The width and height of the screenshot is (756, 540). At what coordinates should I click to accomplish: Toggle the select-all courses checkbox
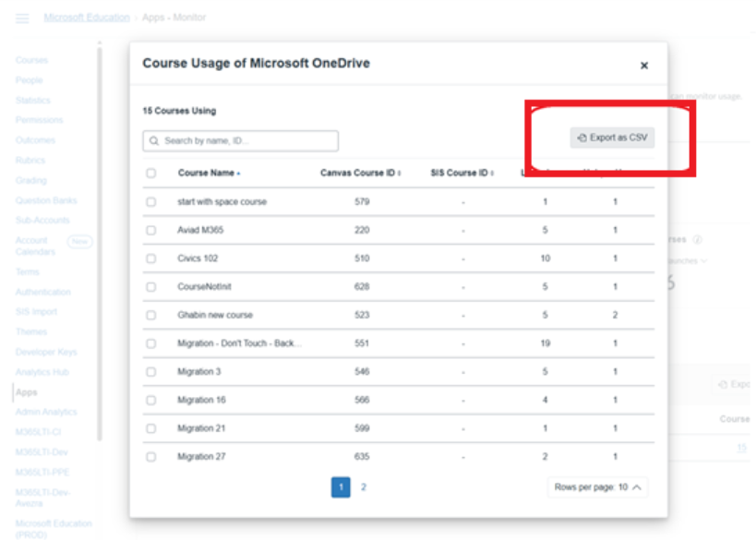click(151, 173)
